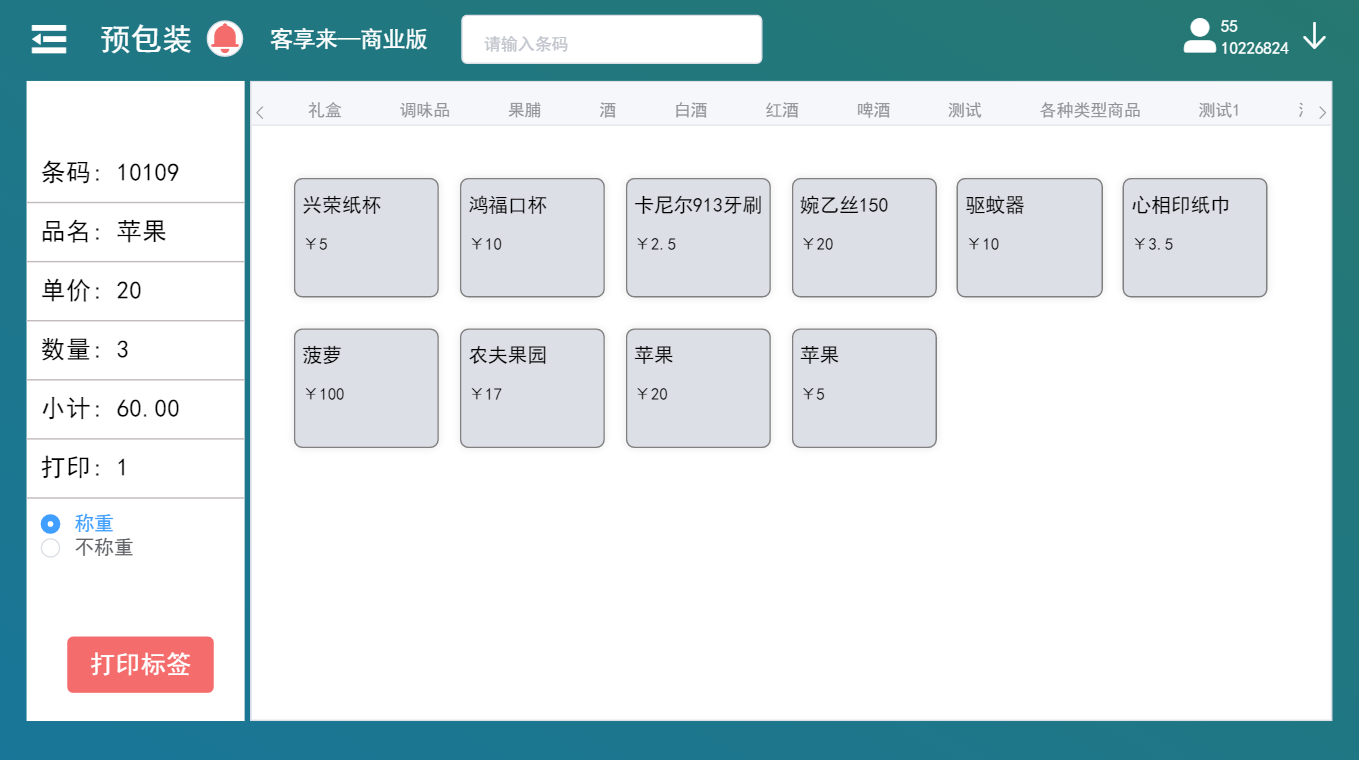The height and width of the screenshot is (760, 1359).
Task: Switch to the 礼盒 category tab
Action: pos(325,110)
